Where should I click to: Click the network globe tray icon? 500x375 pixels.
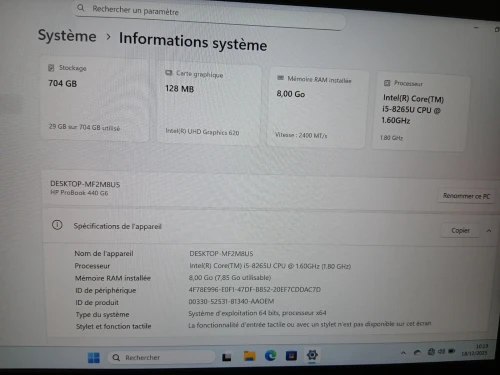click(x=431, y=351)
